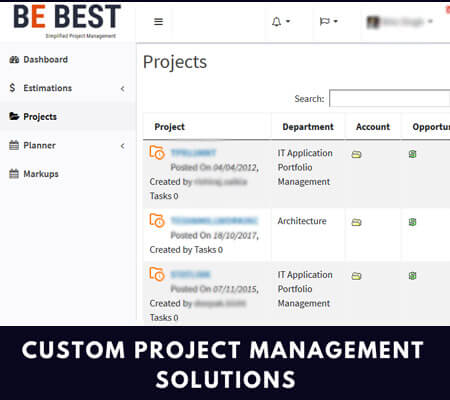Expand the Planner submenu chevron
The image size is (450, 400).
pyautogui.click(x=123, y=146)
